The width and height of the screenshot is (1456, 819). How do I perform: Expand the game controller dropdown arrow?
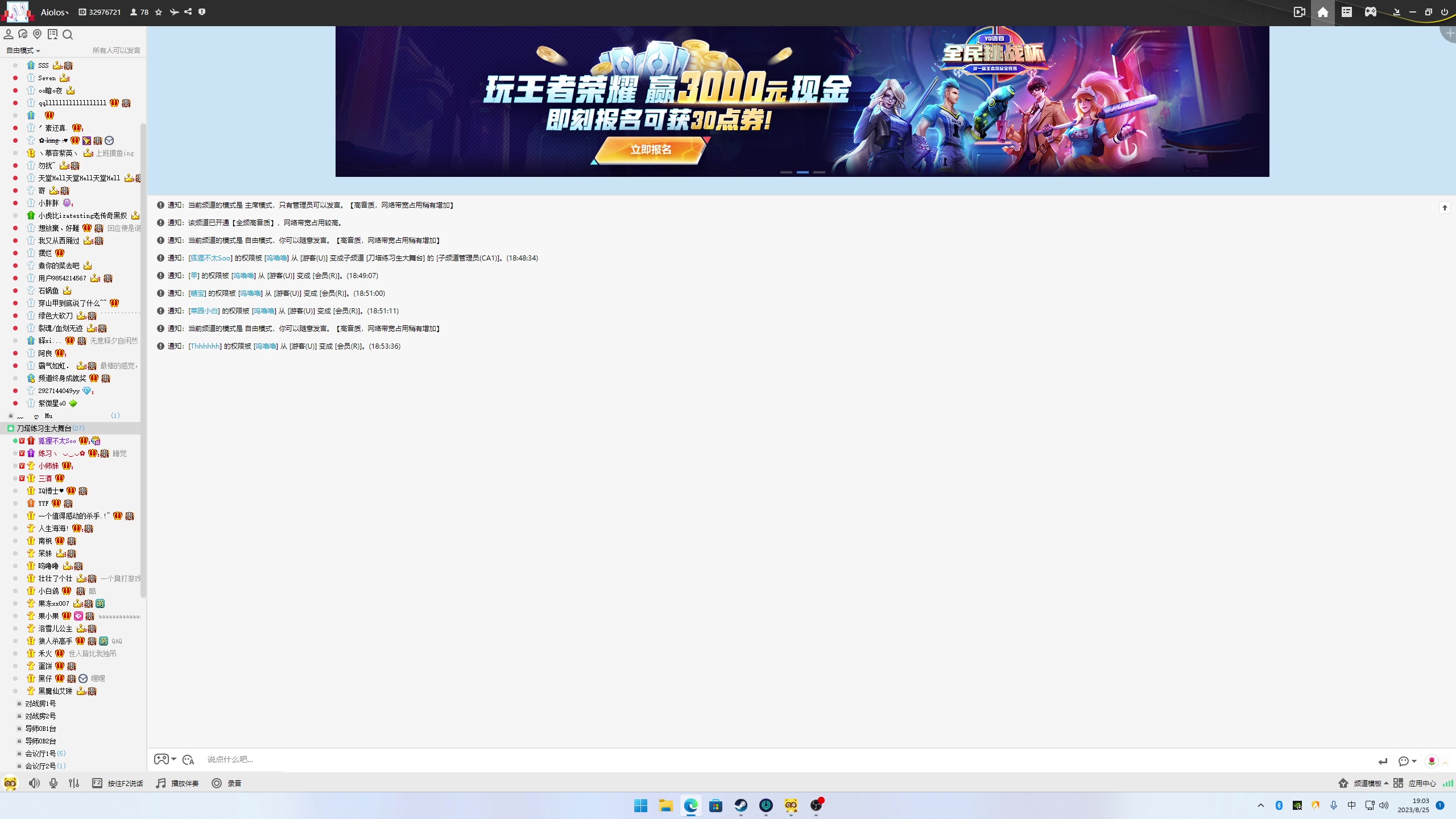[x=174, y=760]
